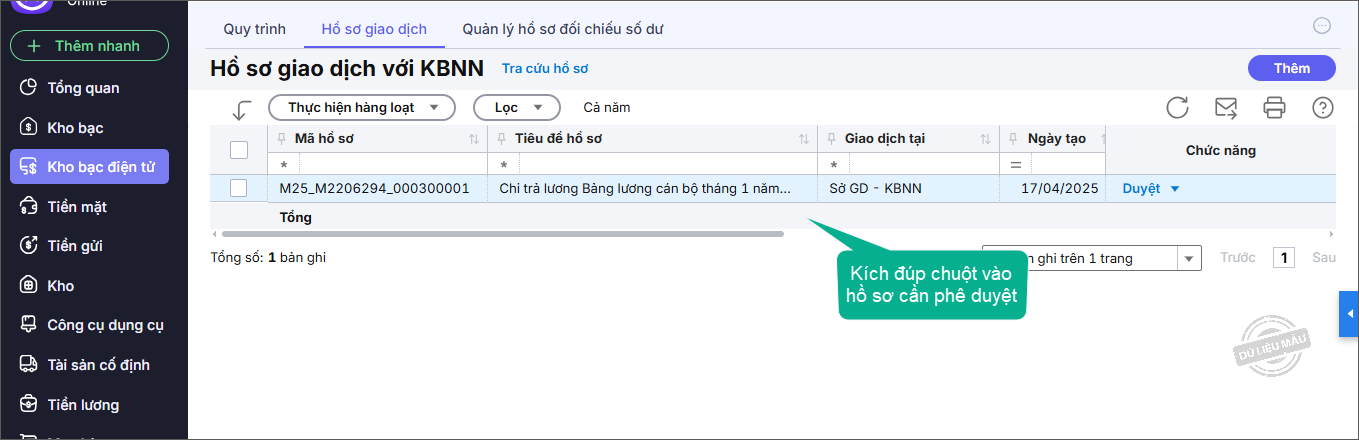Select cell M25_M2206294_000300001

(x=377, y=188)
